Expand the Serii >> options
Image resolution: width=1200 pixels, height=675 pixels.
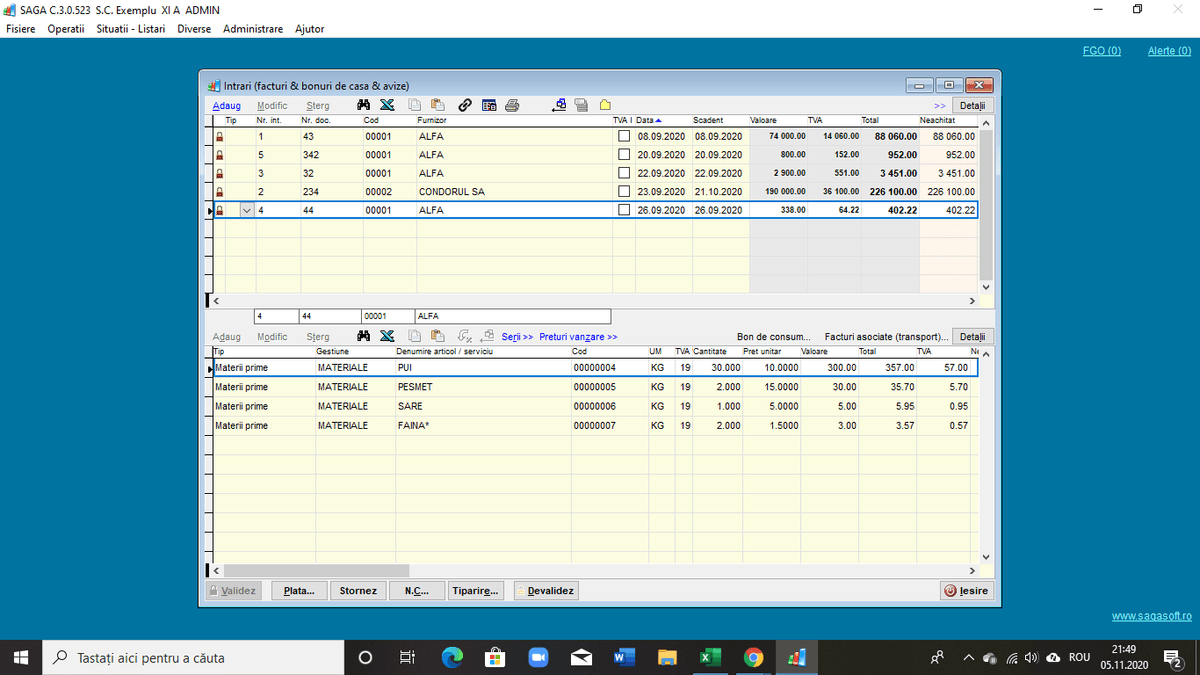[x=517, y=337]
